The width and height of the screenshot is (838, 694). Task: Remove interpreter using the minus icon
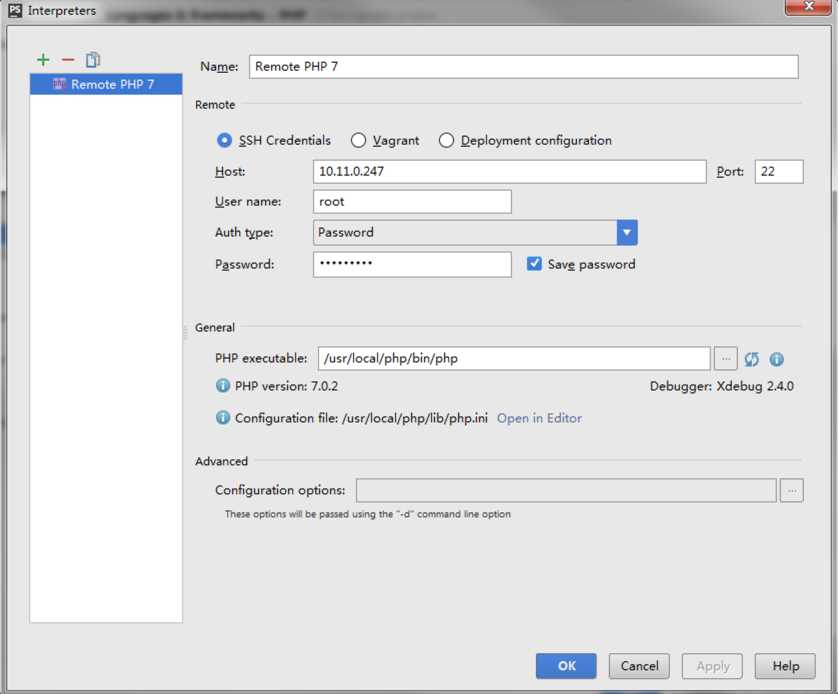pos(68,60)
